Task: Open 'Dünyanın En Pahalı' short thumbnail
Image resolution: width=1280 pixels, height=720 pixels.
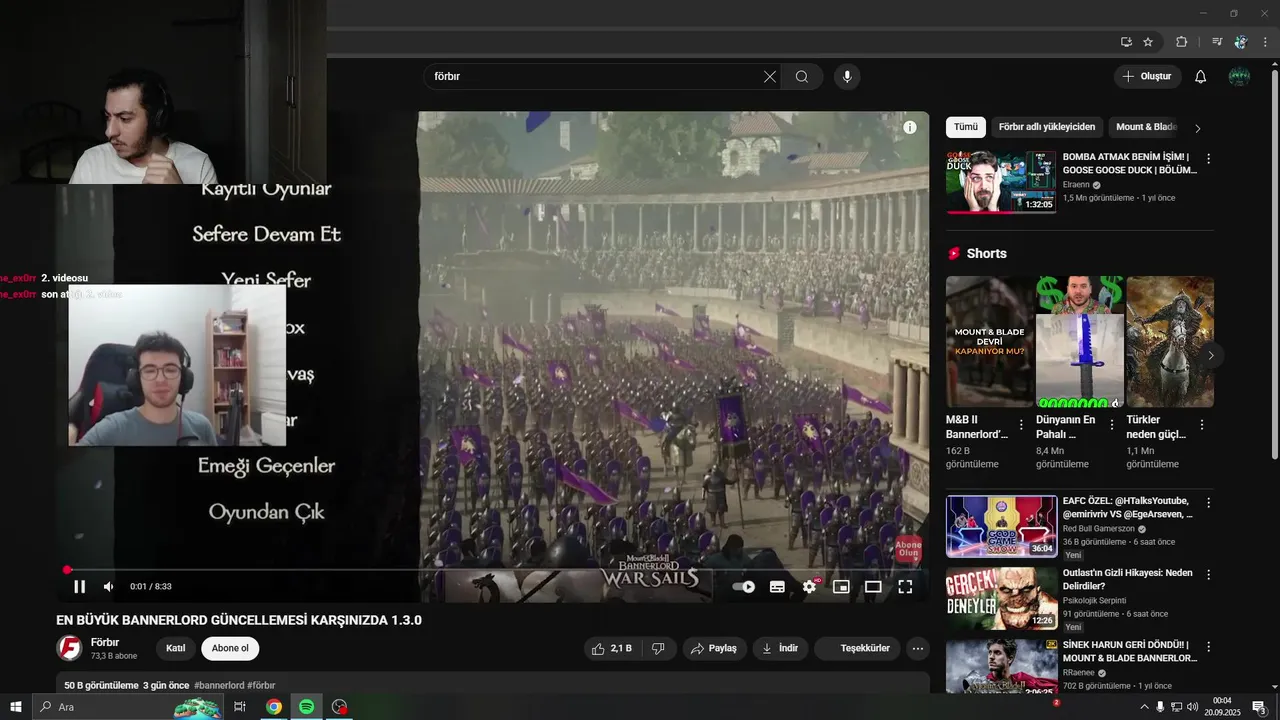Action: click(x=1080, y=342)
